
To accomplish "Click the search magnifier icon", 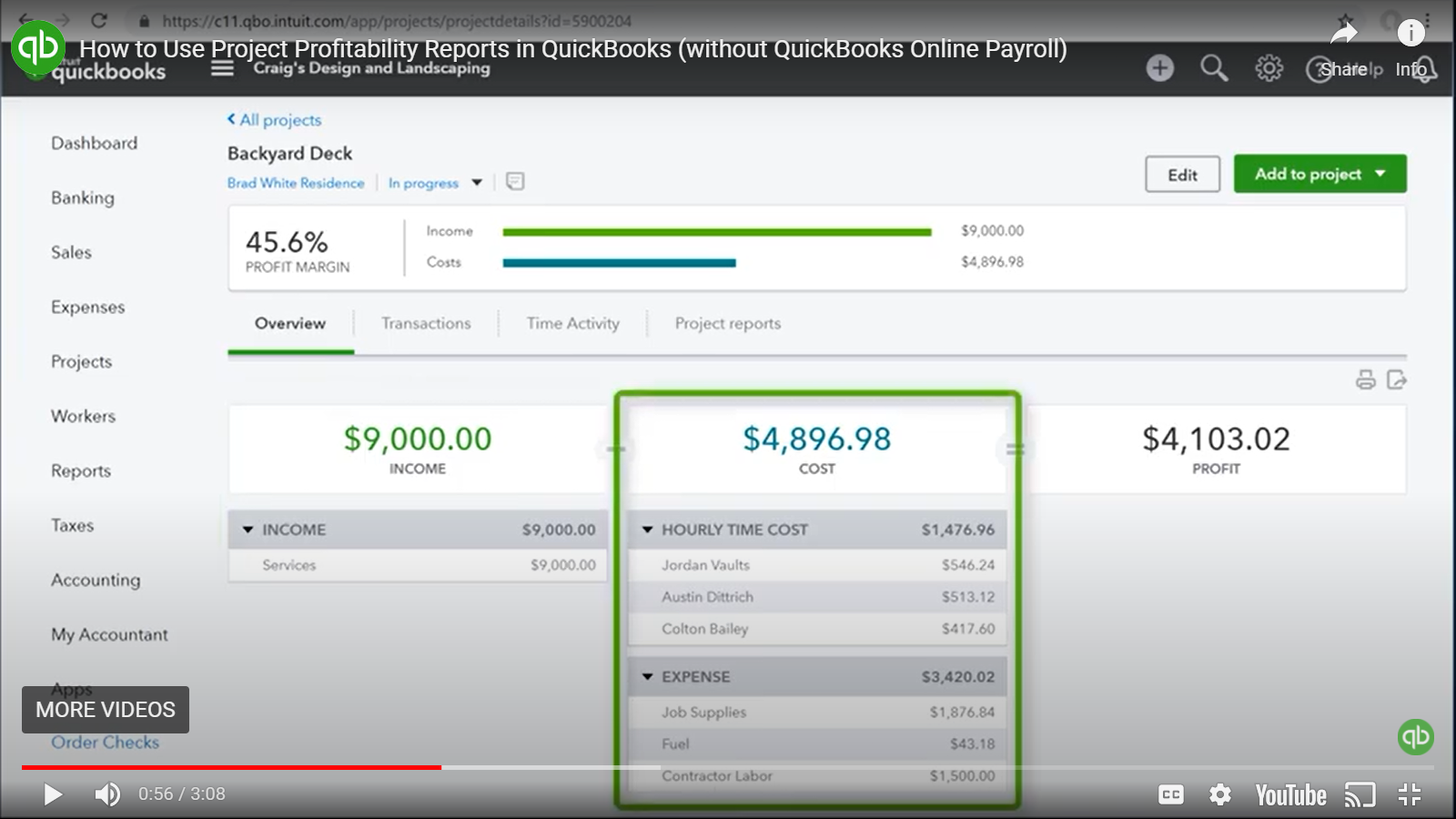I will click(x=1214, y=67).
